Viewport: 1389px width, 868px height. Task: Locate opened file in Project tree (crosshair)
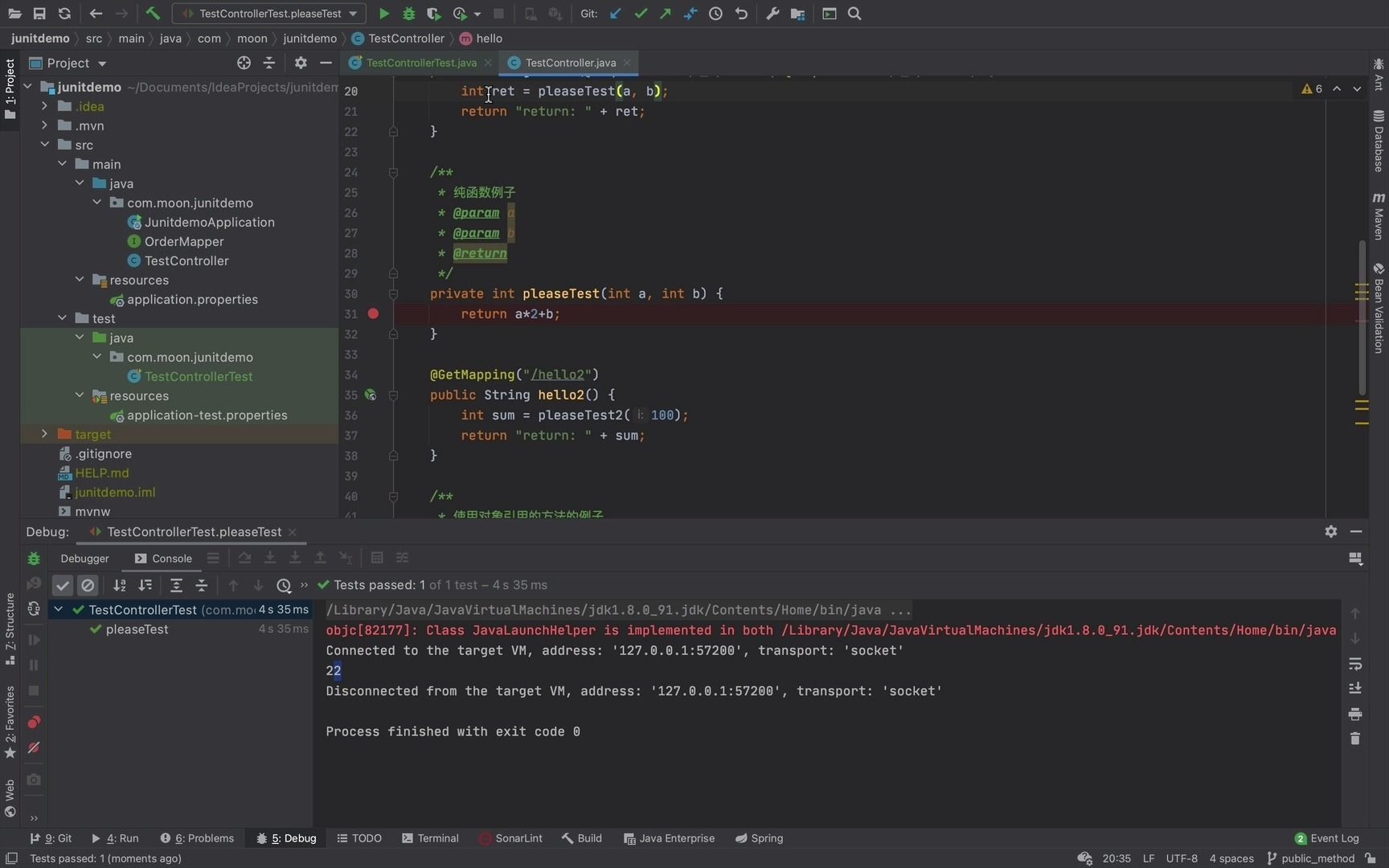(x=244, y=63)
